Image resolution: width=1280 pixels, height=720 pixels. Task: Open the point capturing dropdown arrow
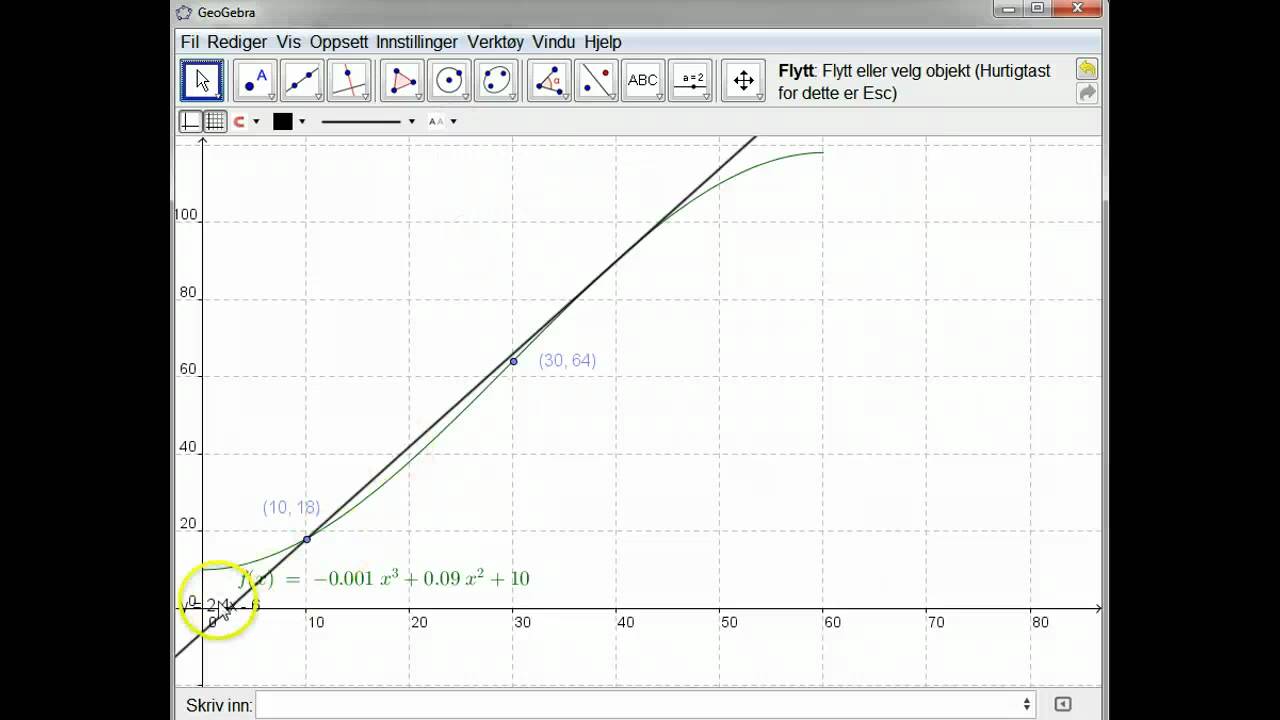[x=256, y=122]
